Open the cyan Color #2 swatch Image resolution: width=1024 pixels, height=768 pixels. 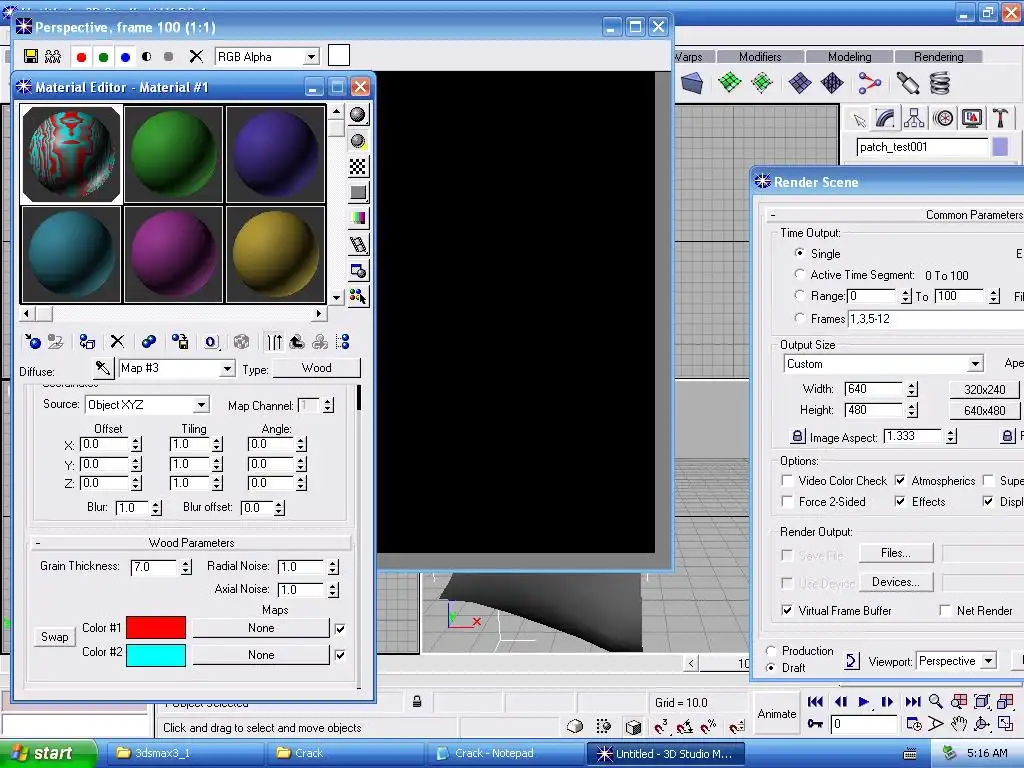click(155, 655)
